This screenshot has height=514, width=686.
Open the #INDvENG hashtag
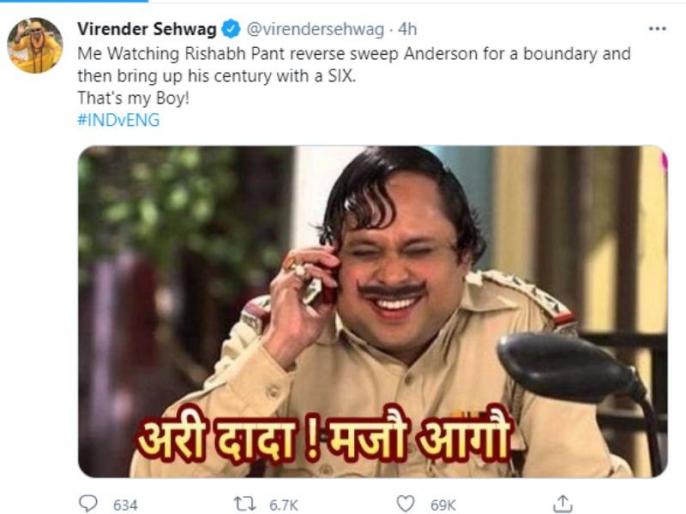tap(119, 120)
